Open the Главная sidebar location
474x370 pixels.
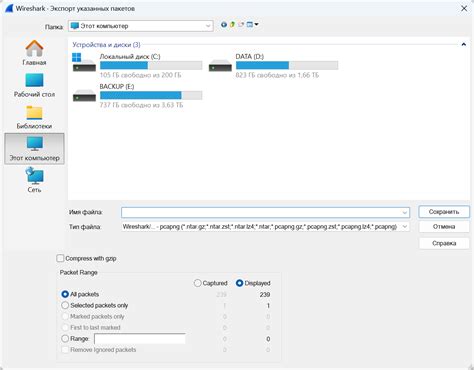pyautogui.click(x=34, y=53)
